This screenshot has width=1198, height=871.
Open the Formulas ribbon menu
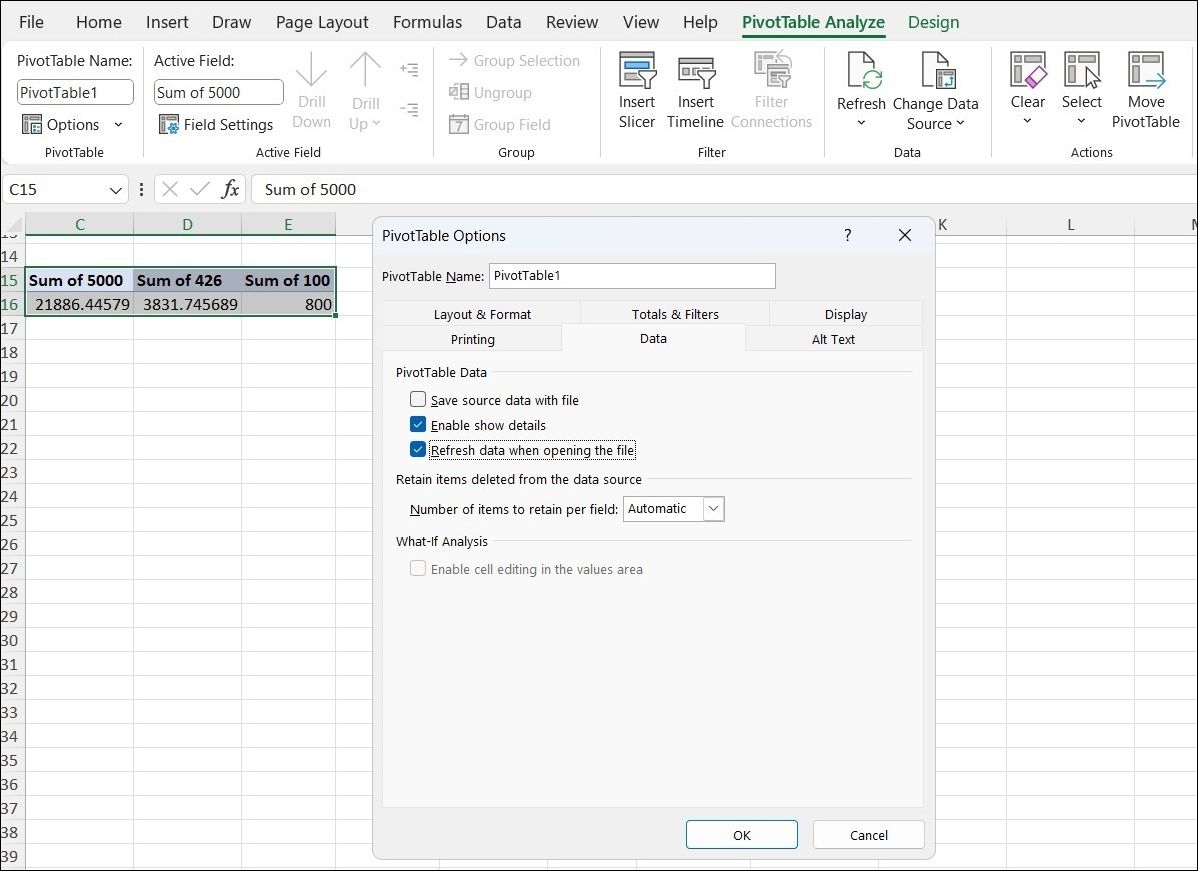[x=427, y=22]
